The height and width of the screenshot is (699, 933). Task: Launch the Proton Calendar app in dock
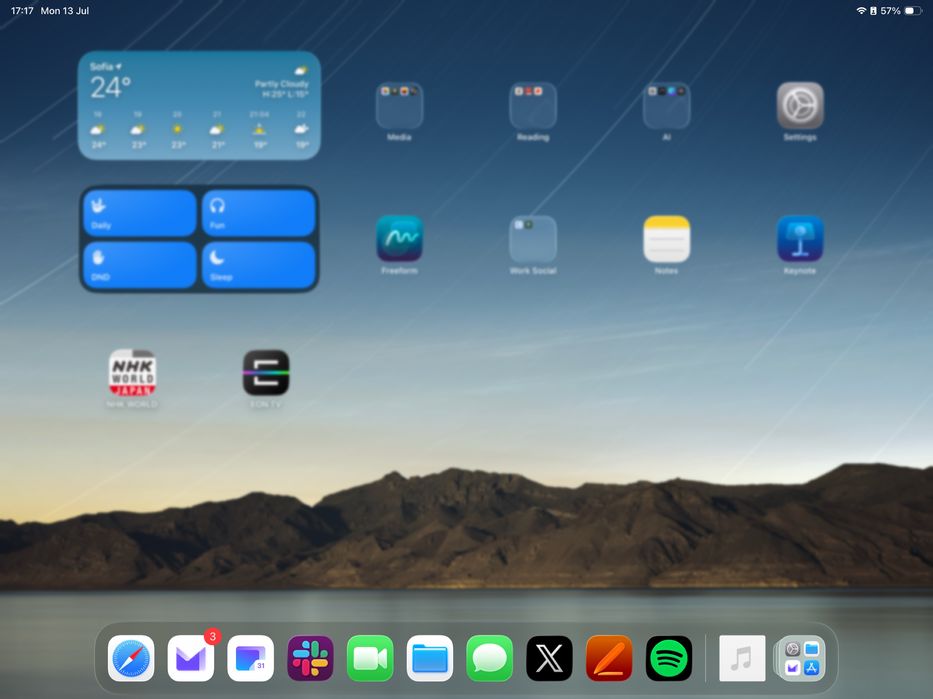251,658
